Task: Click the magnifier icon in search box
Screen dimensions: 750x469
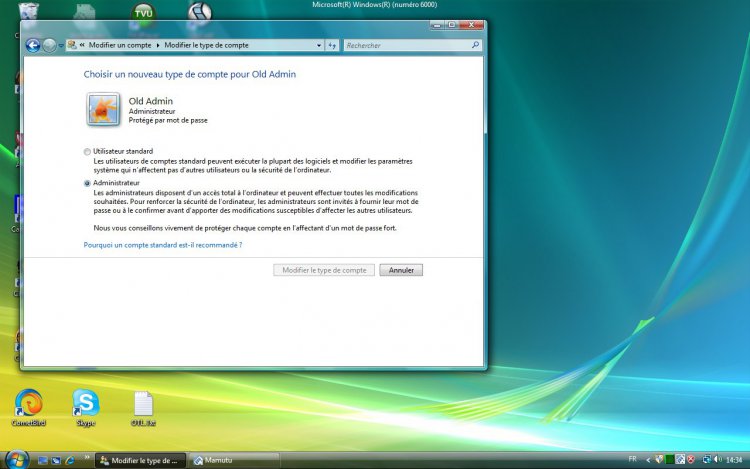Action: click(475, 45)
